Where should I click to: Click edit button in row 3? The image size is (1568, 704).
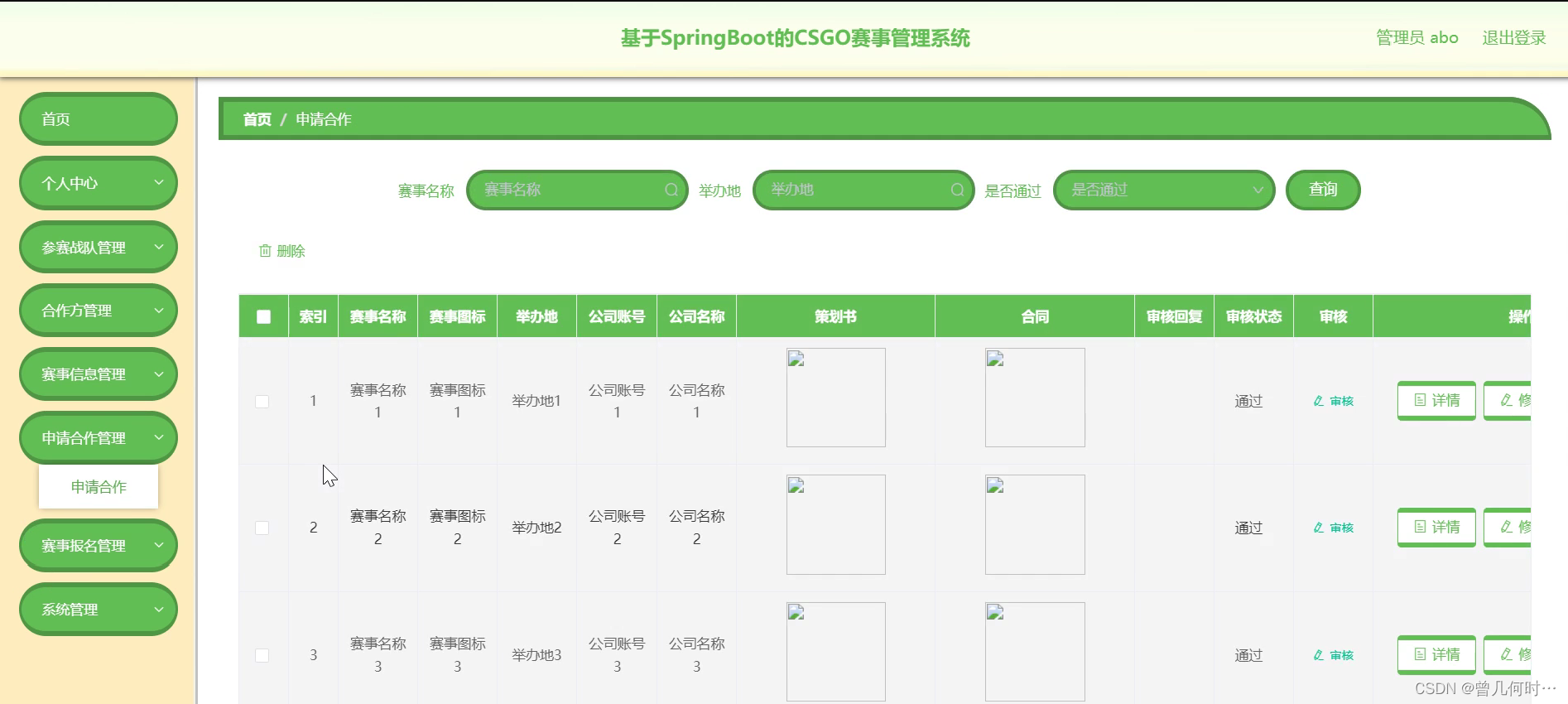click(x=1508, y=655)
